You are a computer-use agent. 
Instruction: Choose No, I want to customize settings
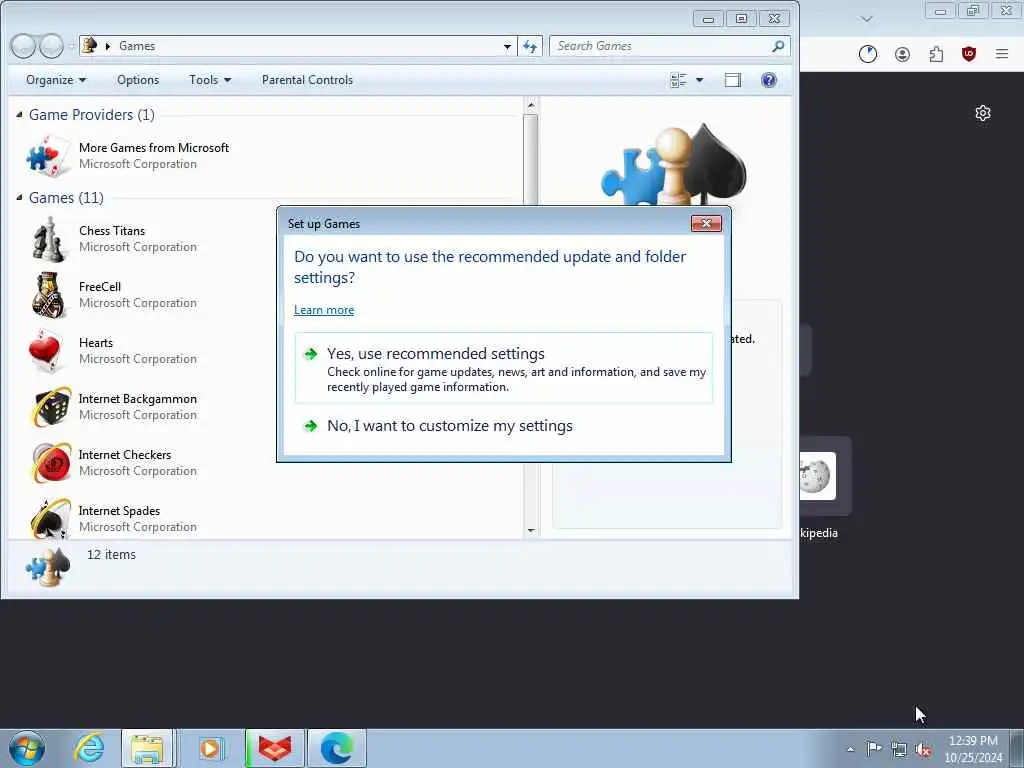[504, 426]
